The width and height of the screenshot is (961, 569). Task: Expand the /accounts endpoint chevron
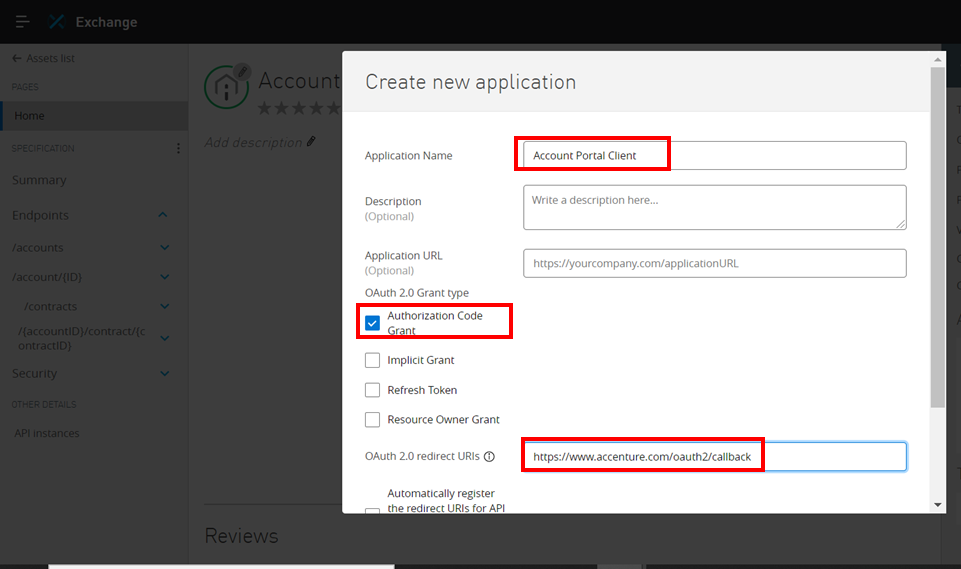tap(165, 248)
